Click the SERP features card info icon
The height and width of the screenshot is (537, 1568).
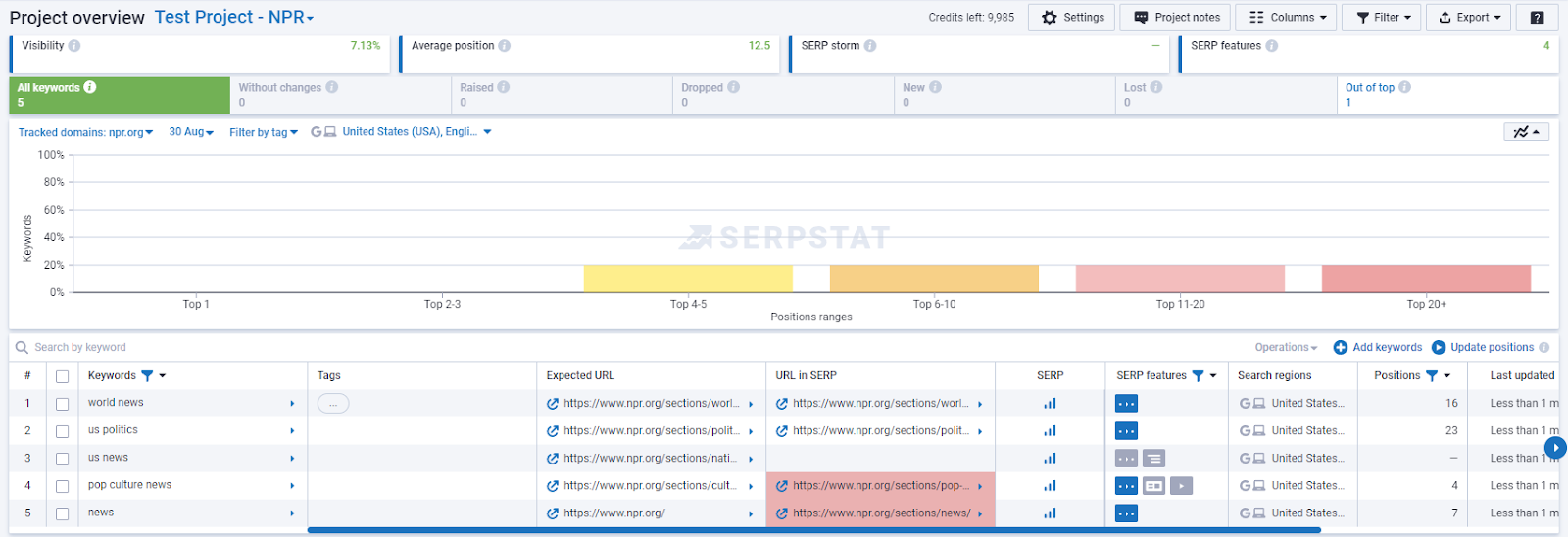(x=1271, y=46)
